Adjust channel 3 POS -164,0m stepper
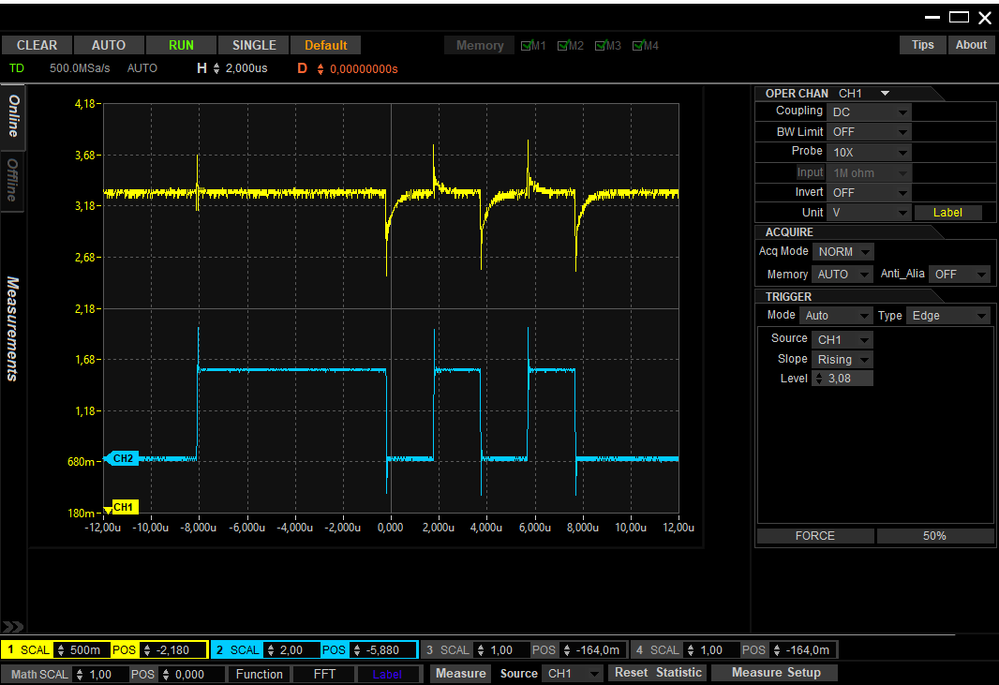Screen dimensions: 999x685 tap(567, 650)
